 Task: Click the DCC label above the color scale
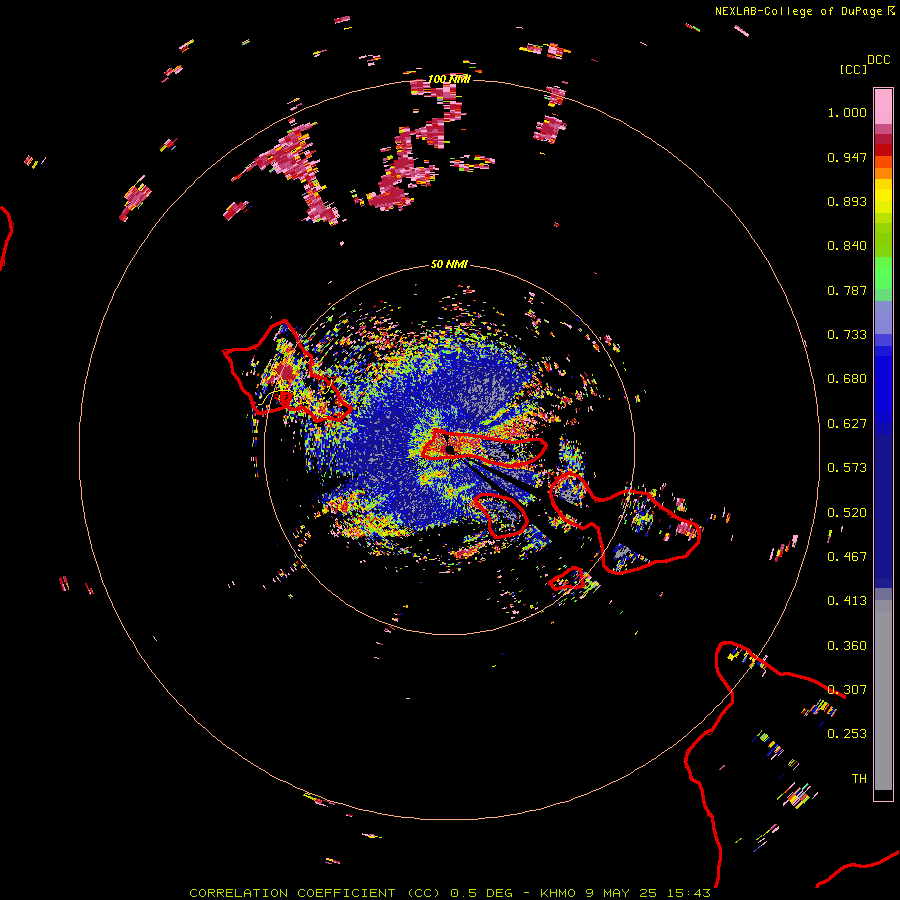[x=879, y=60]
